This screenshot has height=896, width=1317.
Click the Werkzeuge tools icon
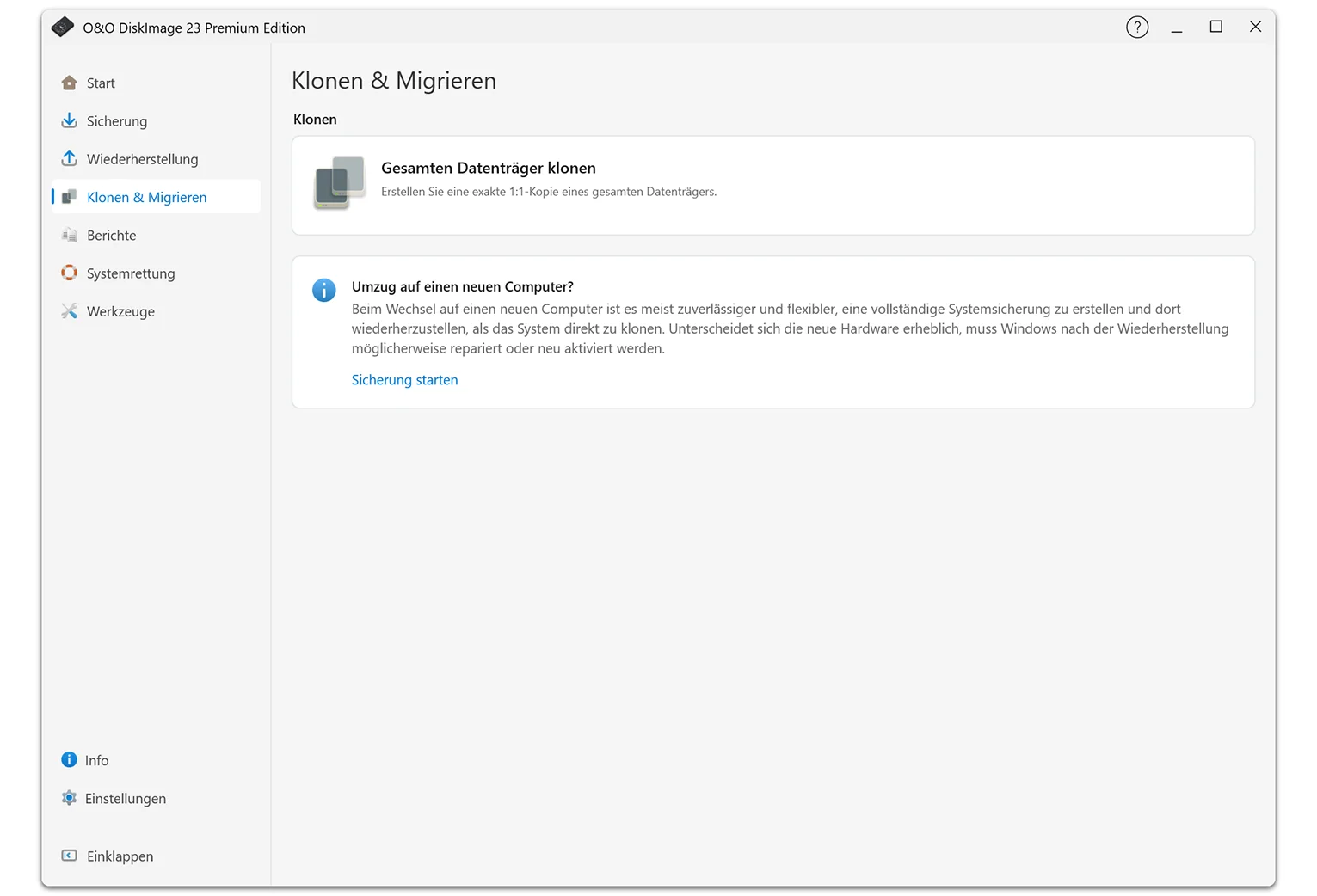coord(70,310)
